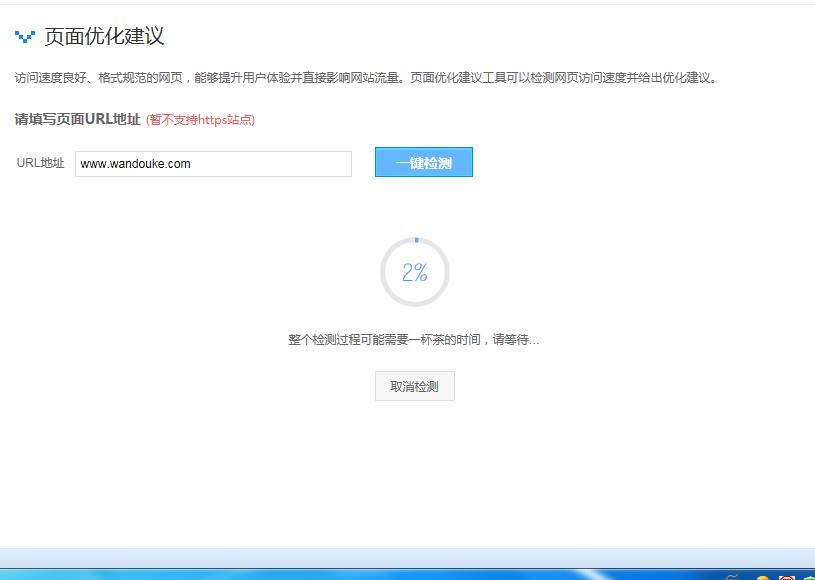Click the progress marker atop the circle
Viewport: 815px width, 580px height.
(414, 239)
